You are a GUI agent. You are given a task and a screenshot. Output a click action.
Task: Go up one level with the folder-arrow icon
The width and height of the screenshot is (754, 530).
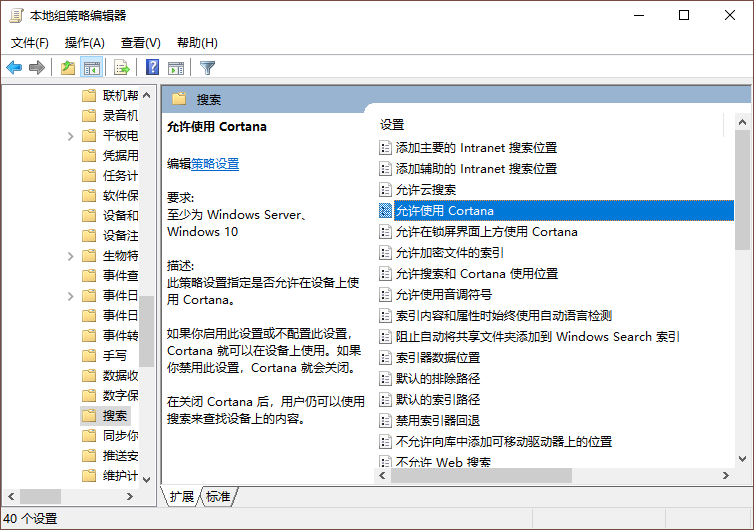point(67,68)
